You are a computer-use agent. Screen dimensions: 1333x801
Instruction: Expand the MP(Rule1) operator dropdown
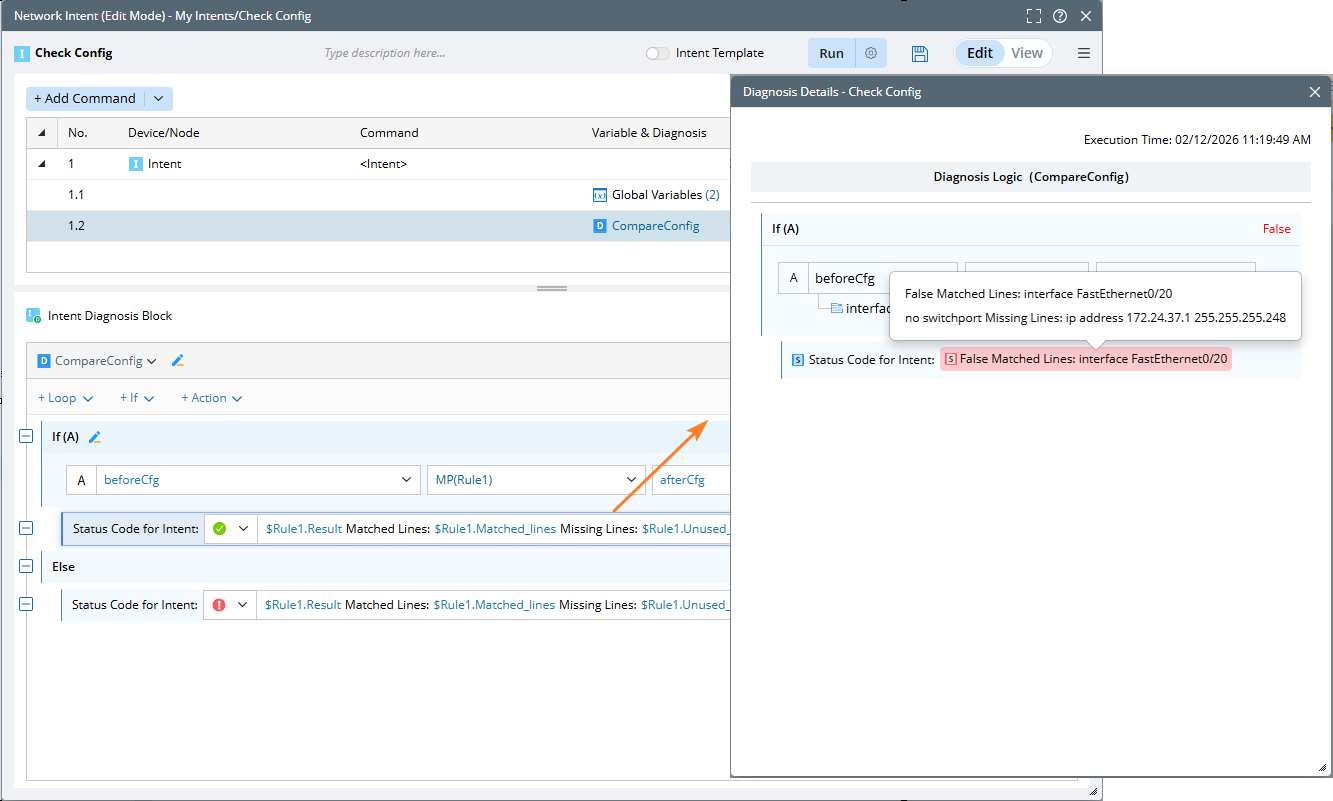click(x=632, y=480)
